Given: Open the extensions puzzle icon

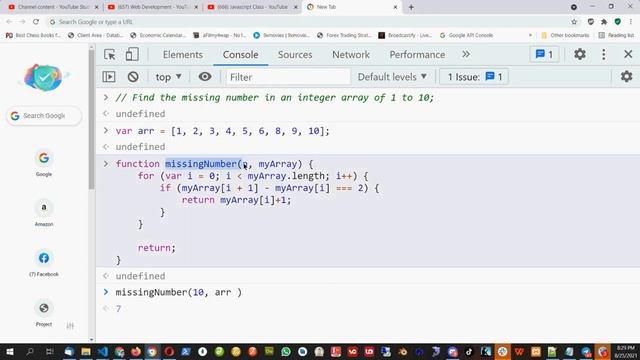Looking at the screenshot, I should pos(604,22).
